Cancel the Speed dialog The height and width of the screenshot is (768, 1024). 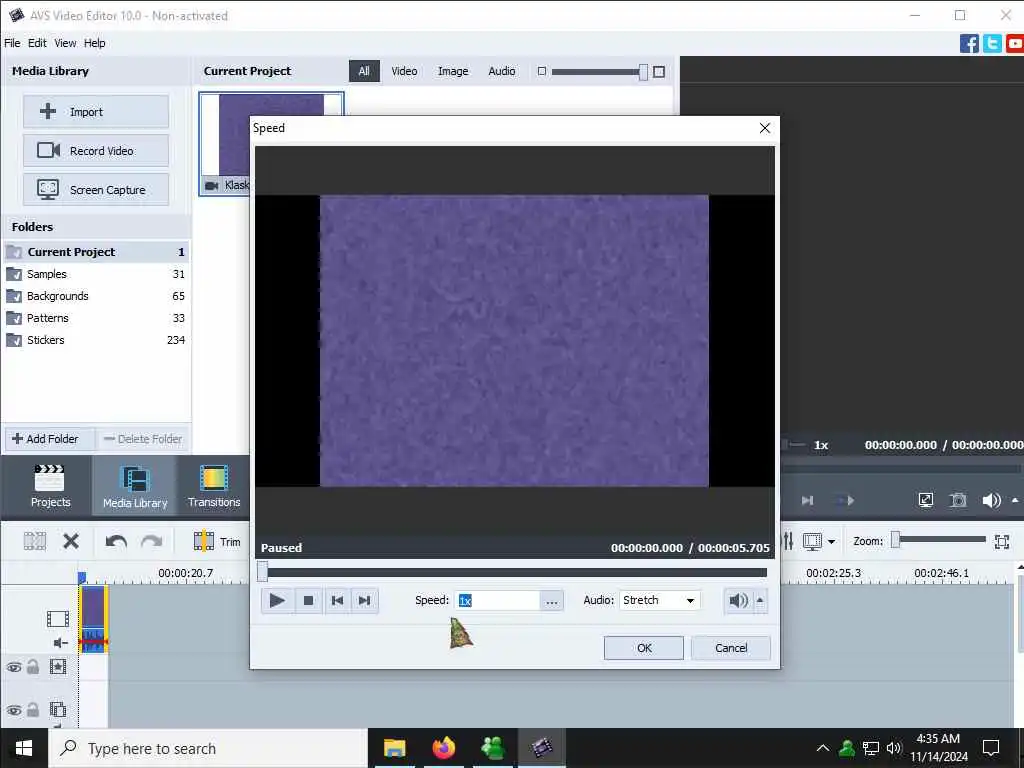point(731,648)
